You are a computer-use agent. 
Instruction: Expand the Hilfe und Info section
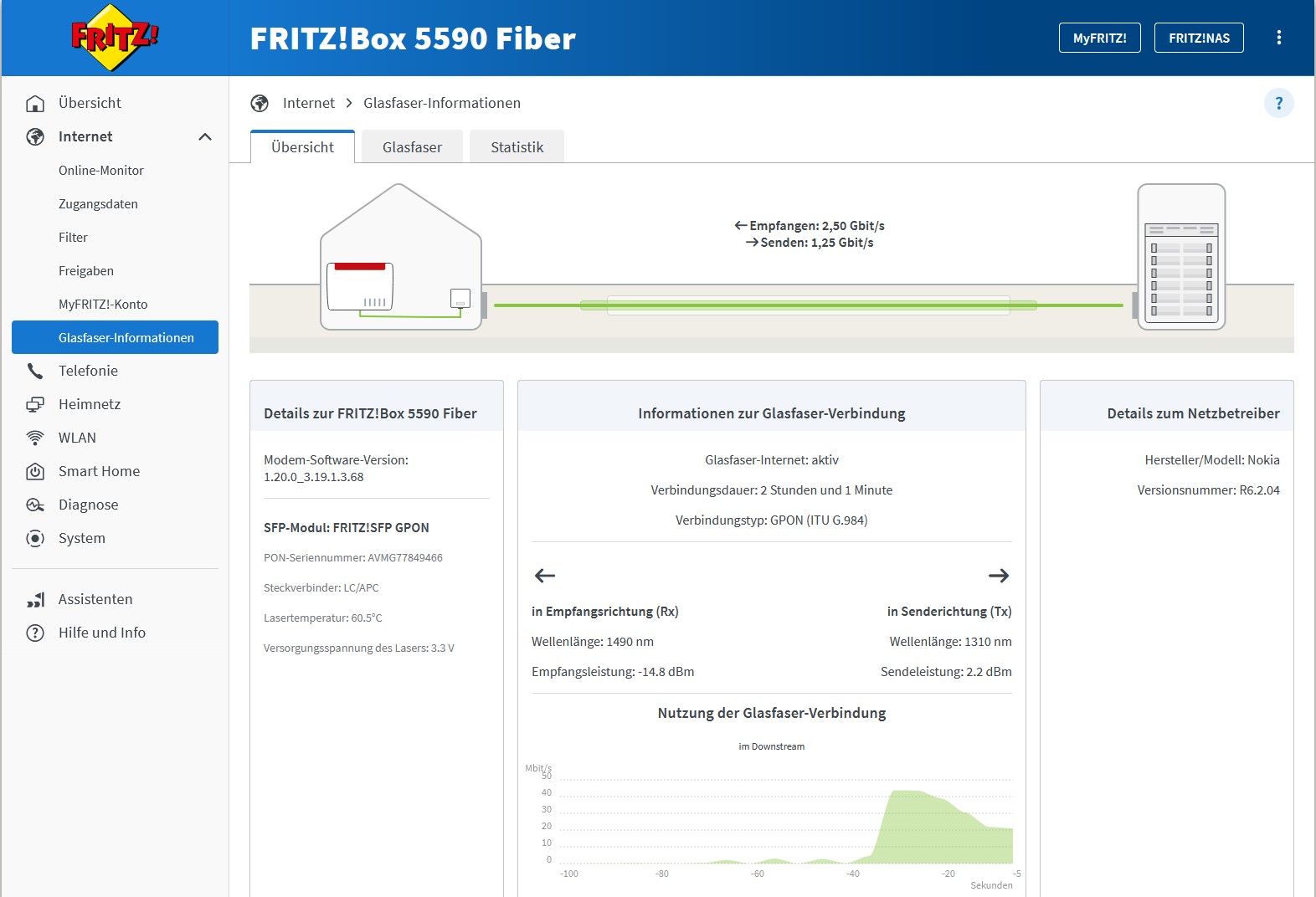click(x=101, y=633)
